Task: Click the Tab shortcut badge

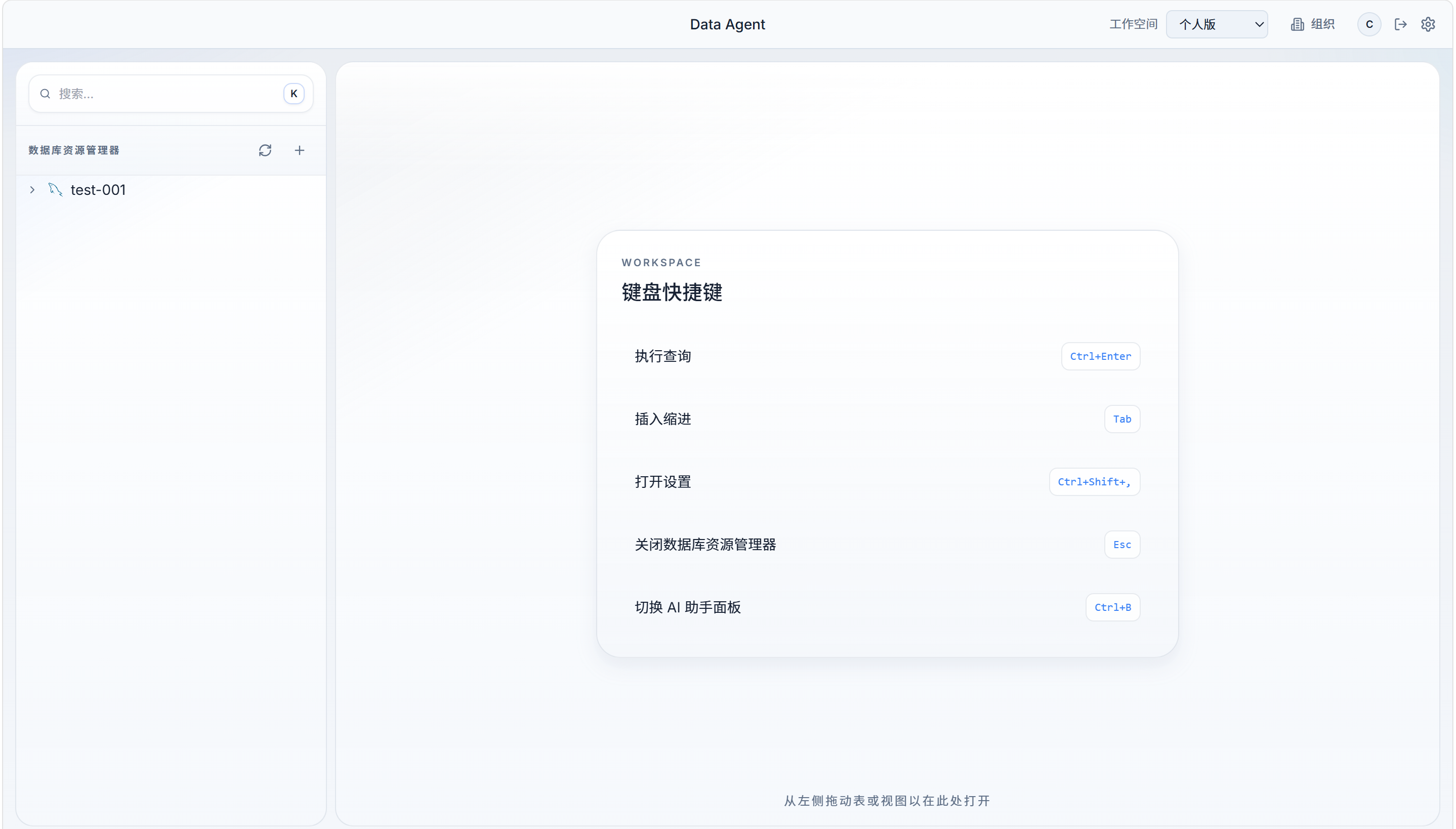Action: [1122, 419]
